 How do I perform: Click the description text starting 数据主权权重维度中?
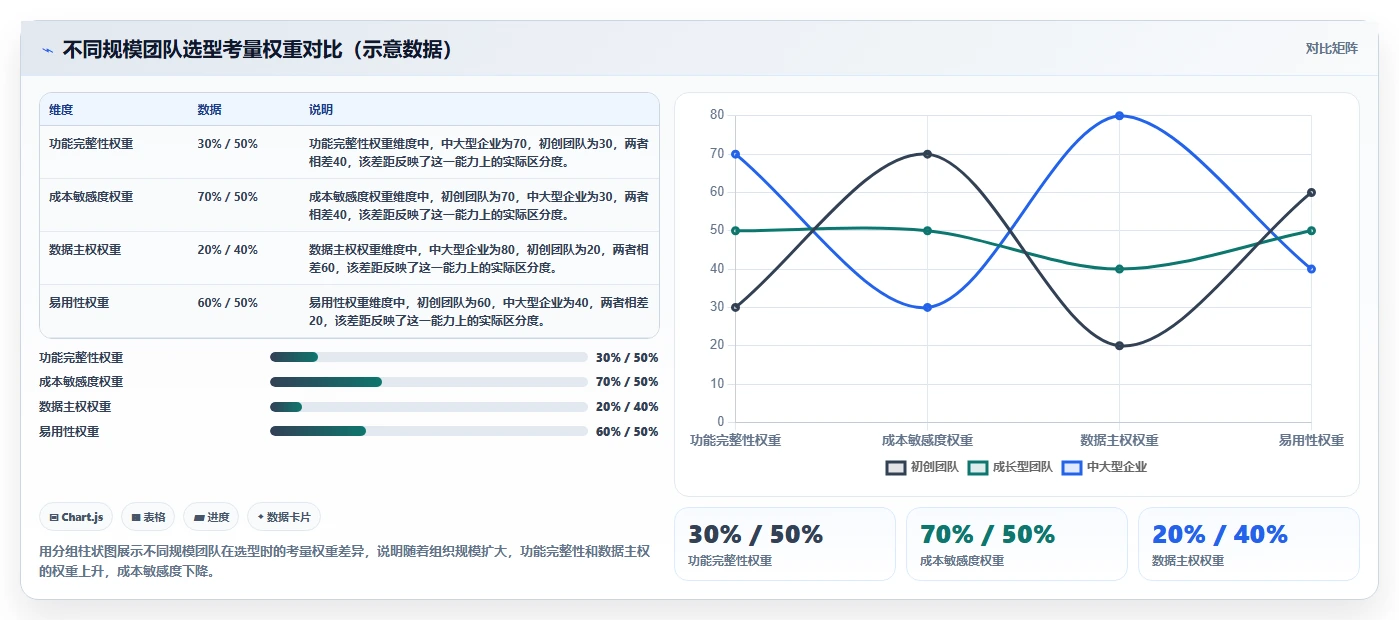click(478, 258)
